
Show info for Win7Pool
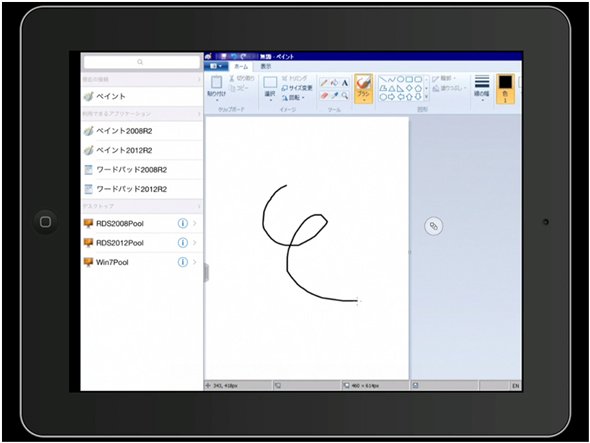182,262
